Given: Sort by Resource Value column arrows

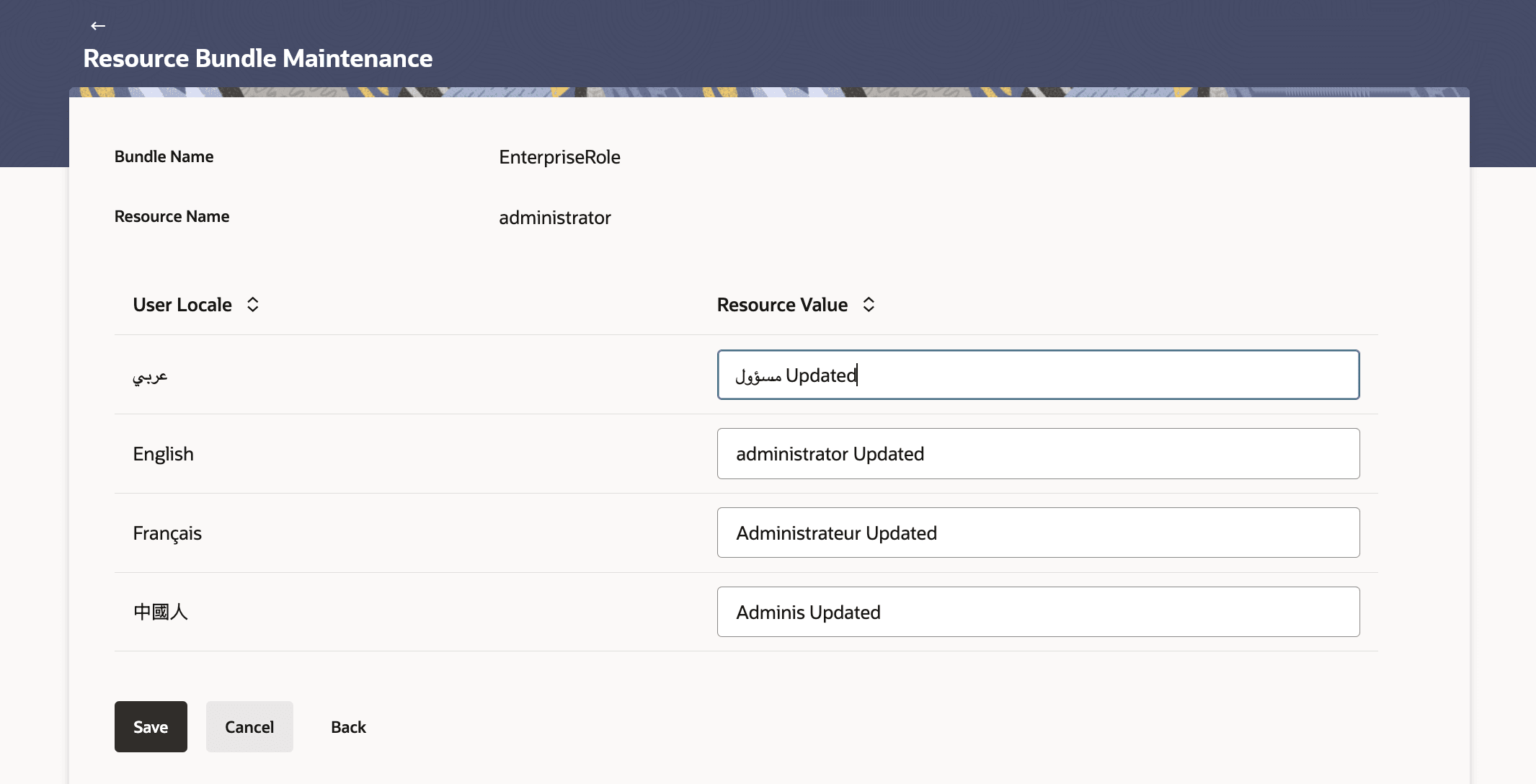Looking at the screenshot, I should [869, 305].
